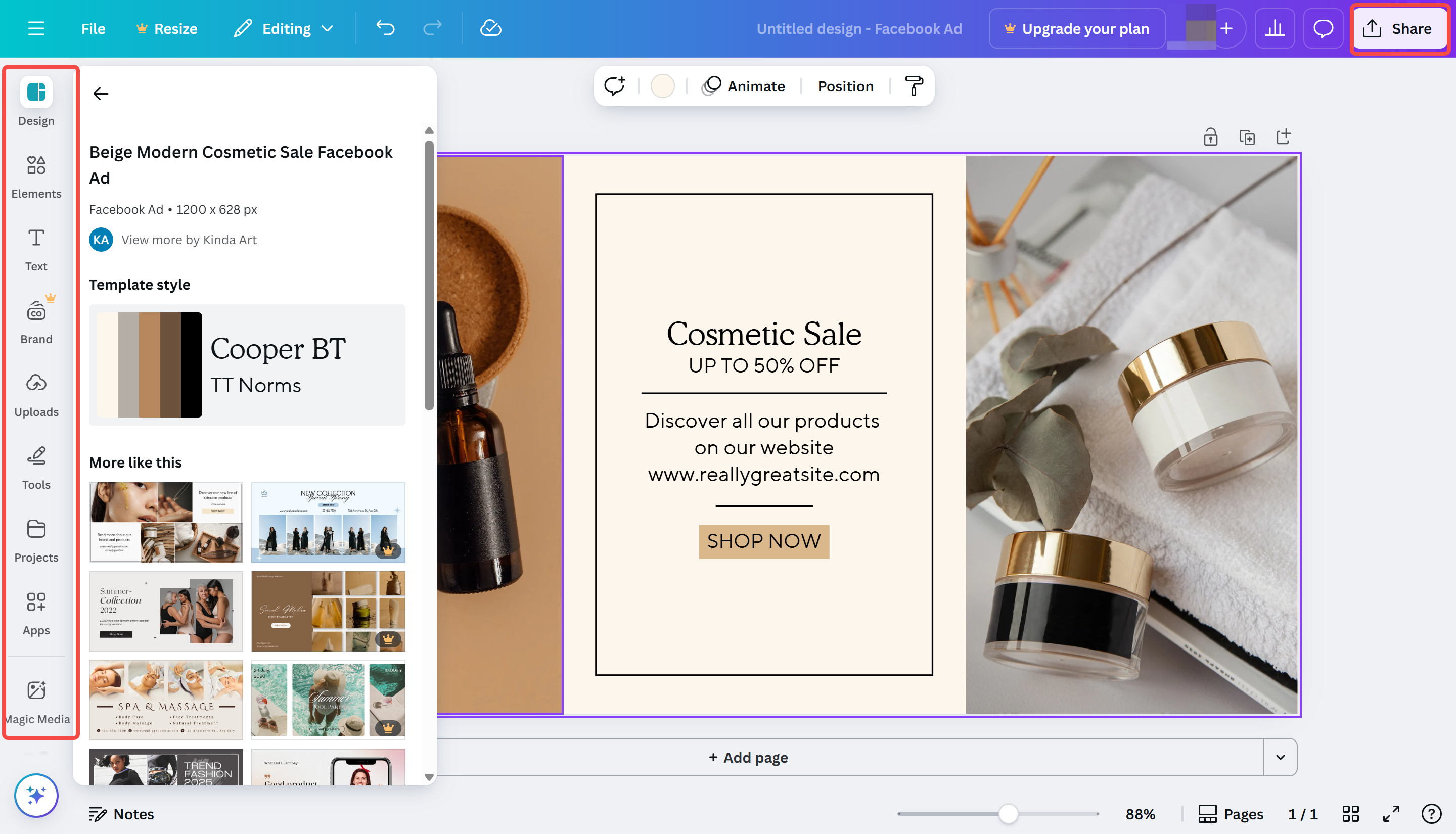Duplicate the page using the copy icon
Screen dimensions: 1456x834
click(1247, 136)
